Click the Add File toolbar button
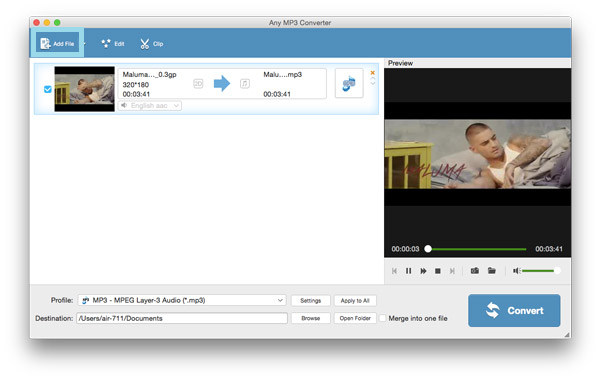The width and height of the screenshot is (600, 380). (57, 43)
